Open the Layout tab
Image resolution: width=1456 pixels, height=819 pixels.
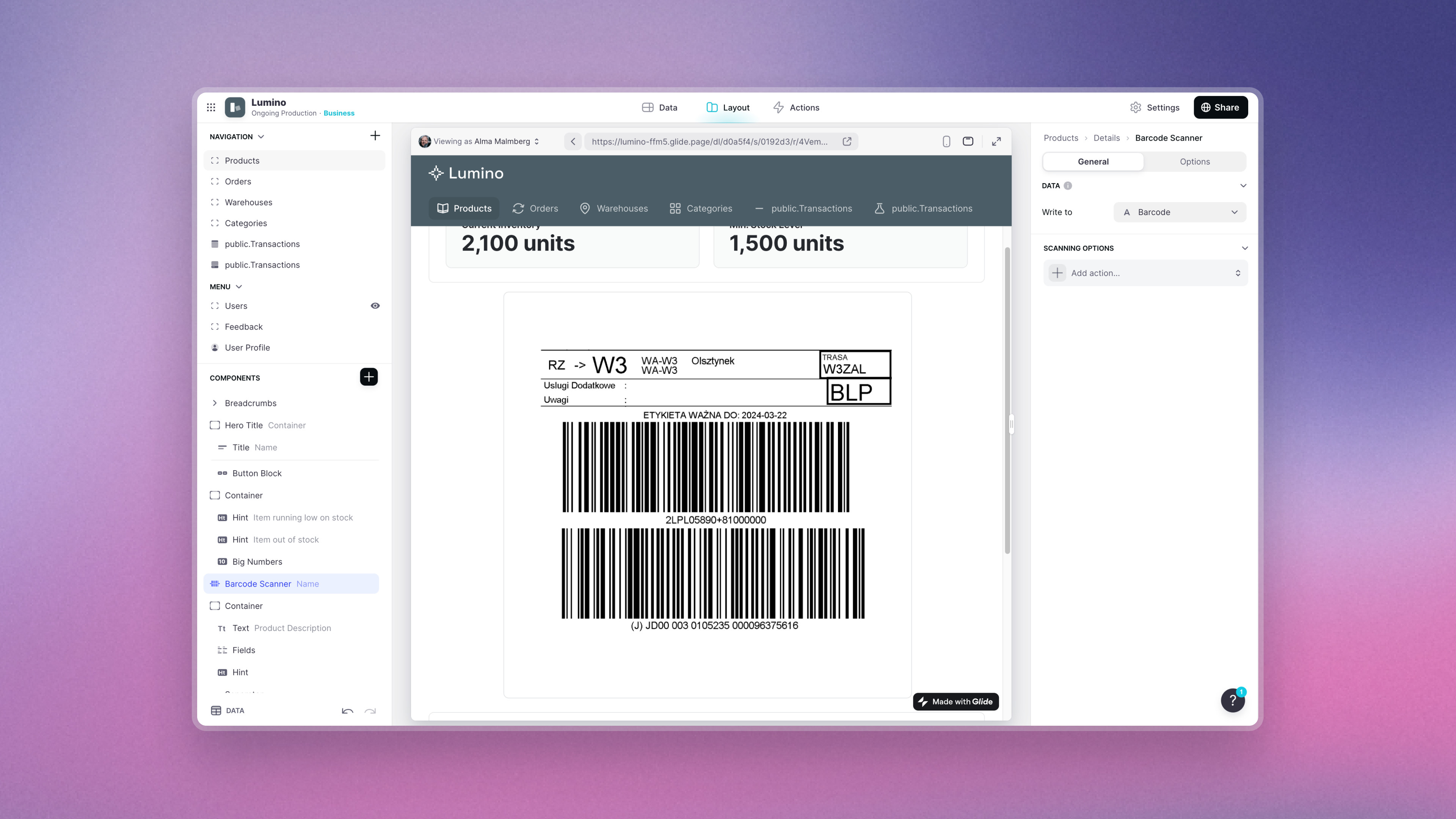728,107
